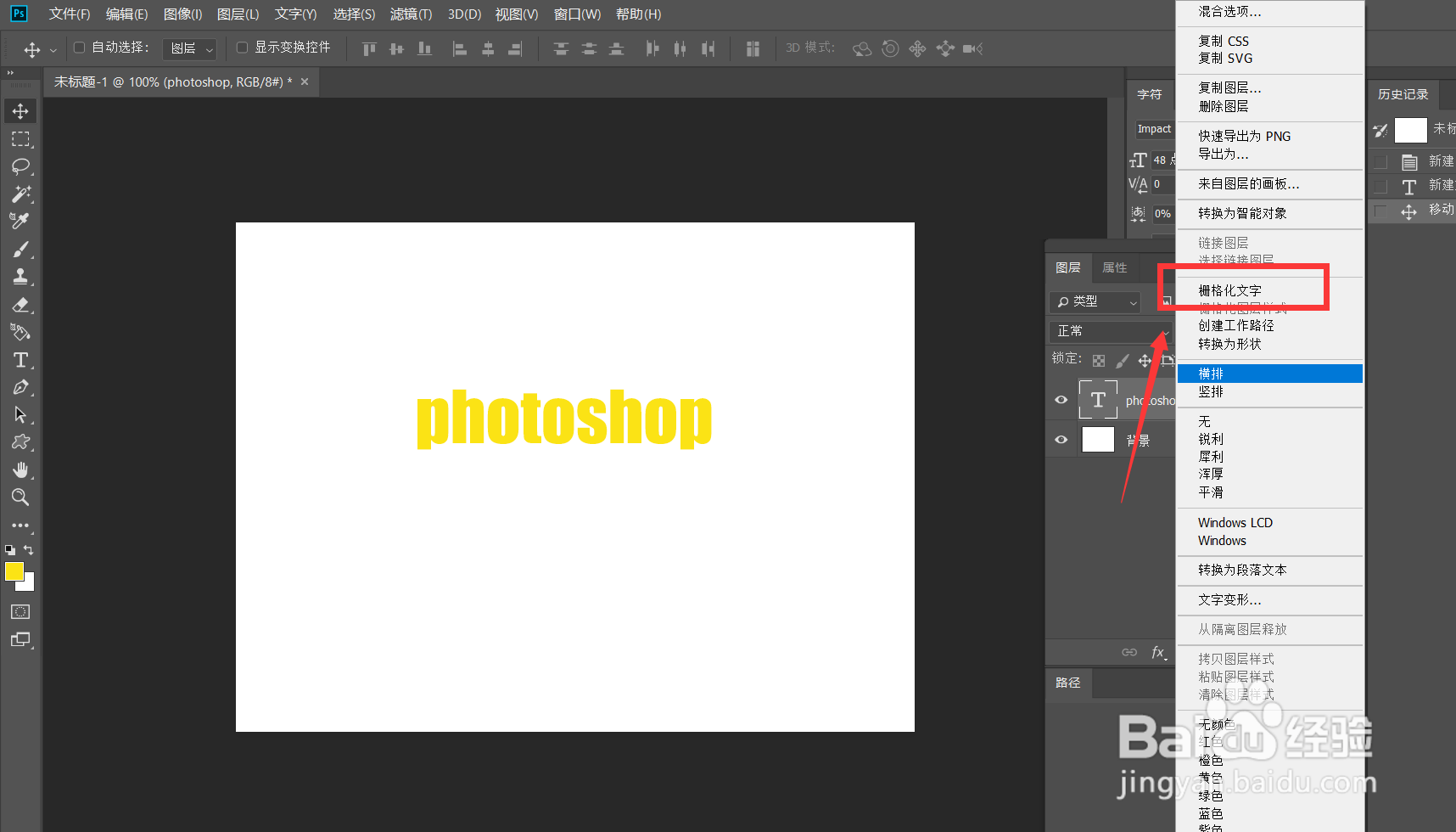1456x832 pixels.
Task: Lock image pixels with brush icon
Action: click(1122, 361)
